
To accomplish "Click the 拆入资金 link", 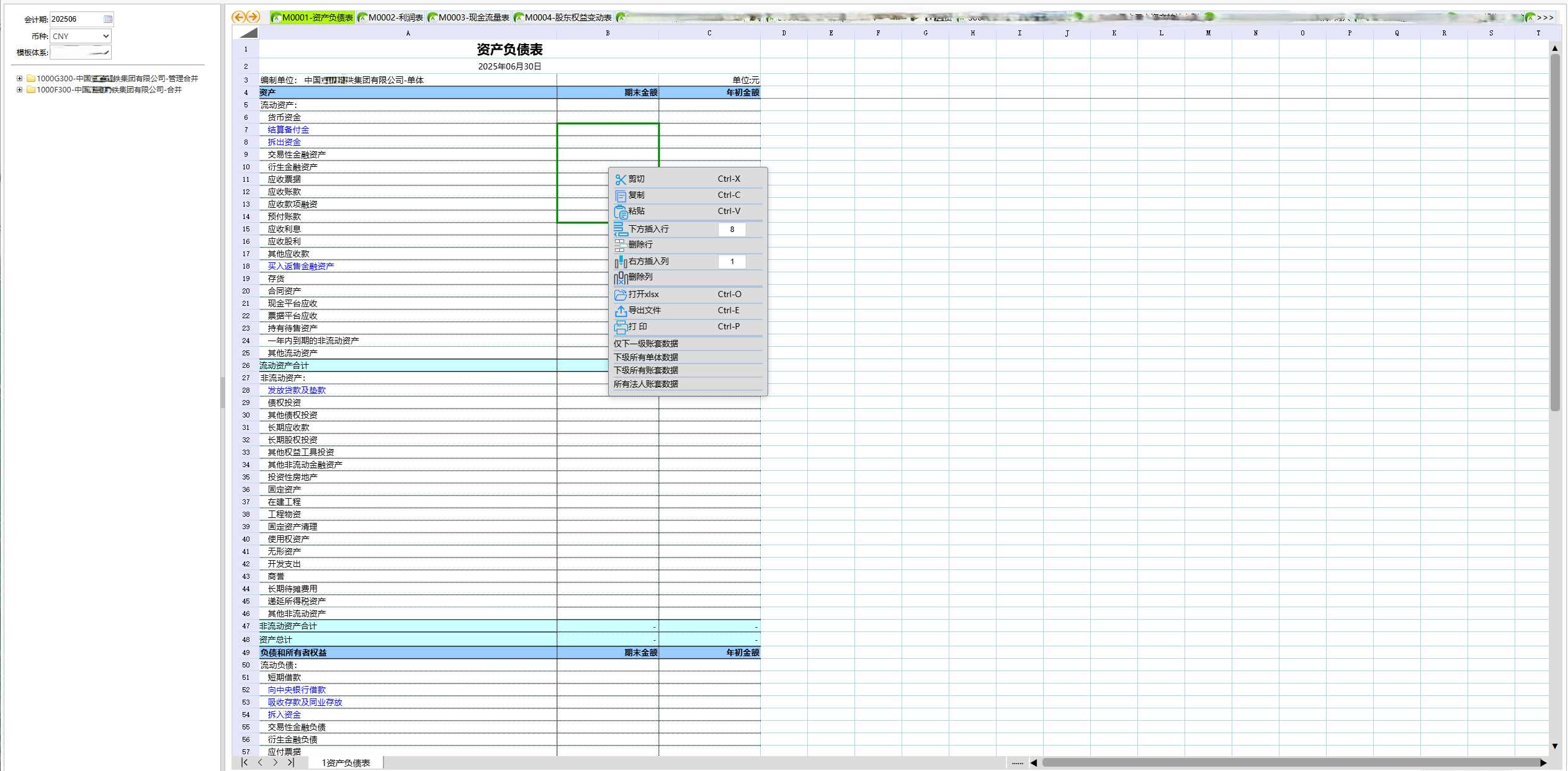I will (x=284, y=715).
